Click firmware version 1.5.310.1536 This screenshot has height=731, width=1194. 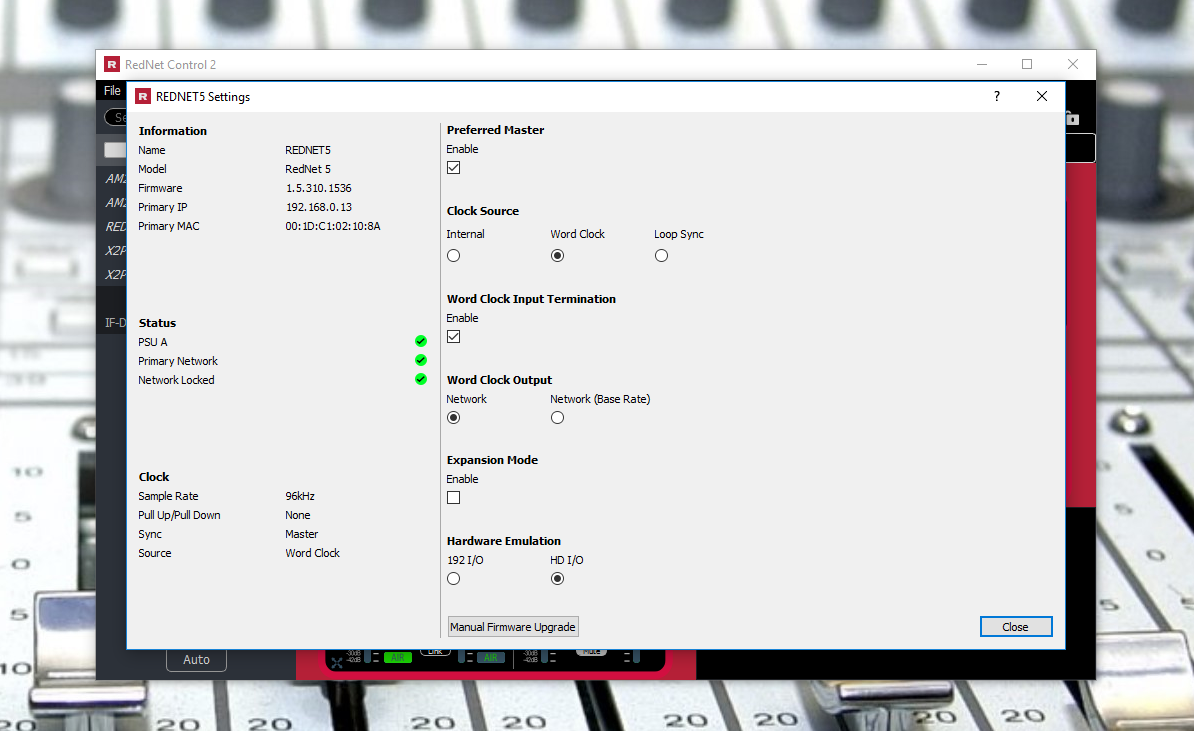(x=318, y=188)
